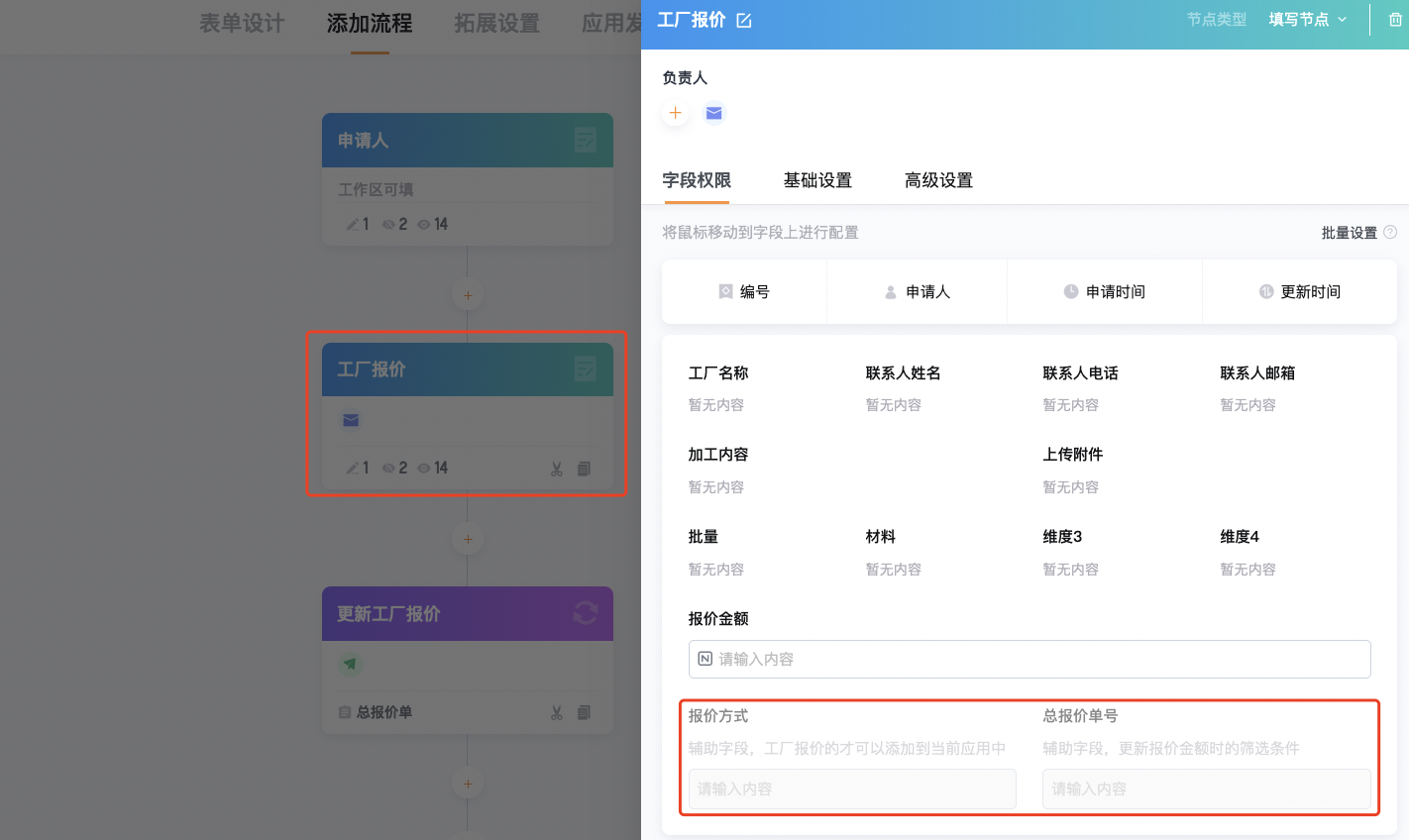Viewport: 1409px width, 840px height.
Task: Click hidden-fields eye-off icon in 工厂报价 node
Action: [388, 469]
